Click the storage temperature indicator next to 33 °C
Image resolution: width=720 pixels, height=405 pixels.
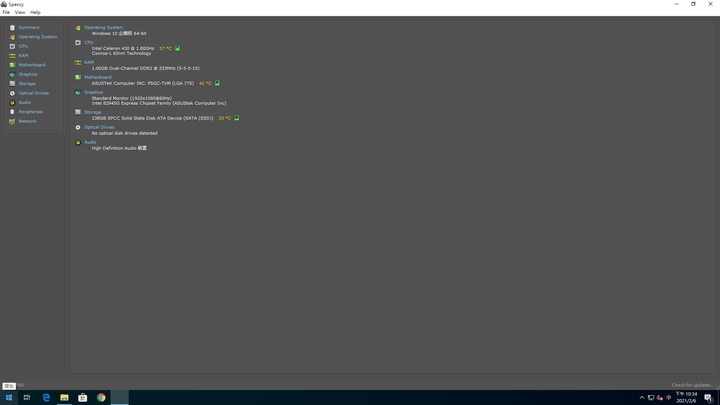coord(237,118)
